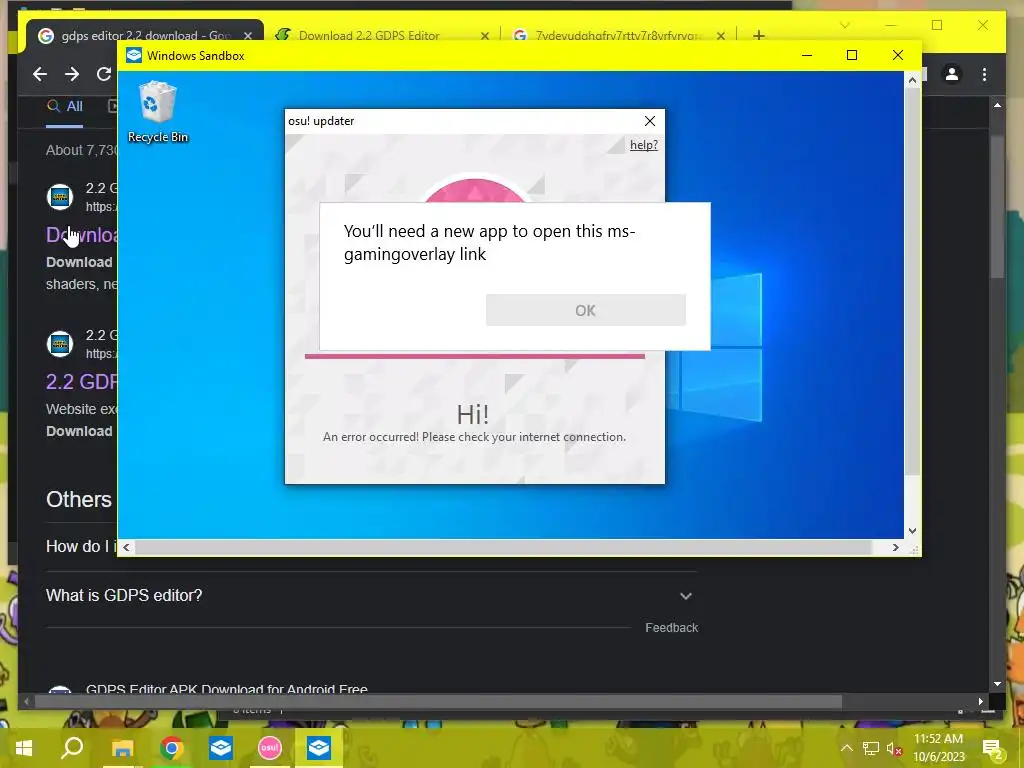1024x768 pixels.
Task: Open Windows taskbar search
Action: [x=72, y=748]
